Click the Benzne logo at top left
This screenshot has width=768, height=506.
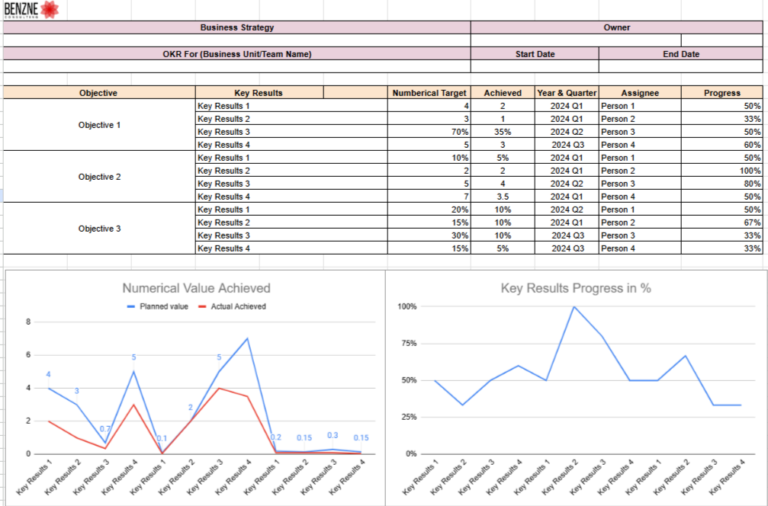31,9
